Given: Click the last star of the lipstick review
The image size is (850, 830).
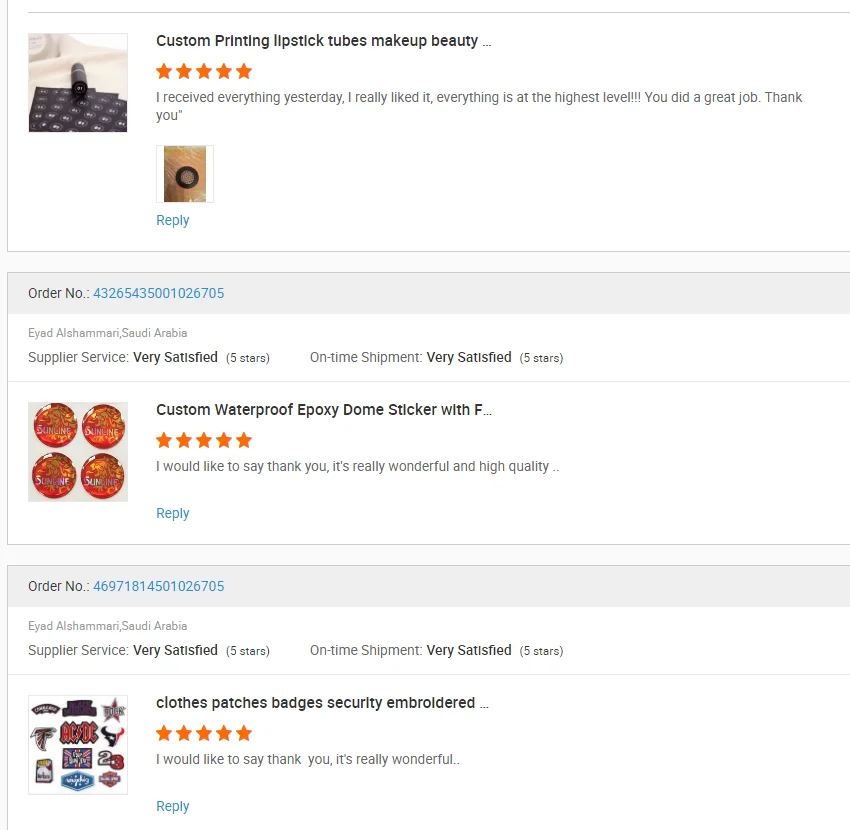Looking at the screenshot, I should [244, 71].
